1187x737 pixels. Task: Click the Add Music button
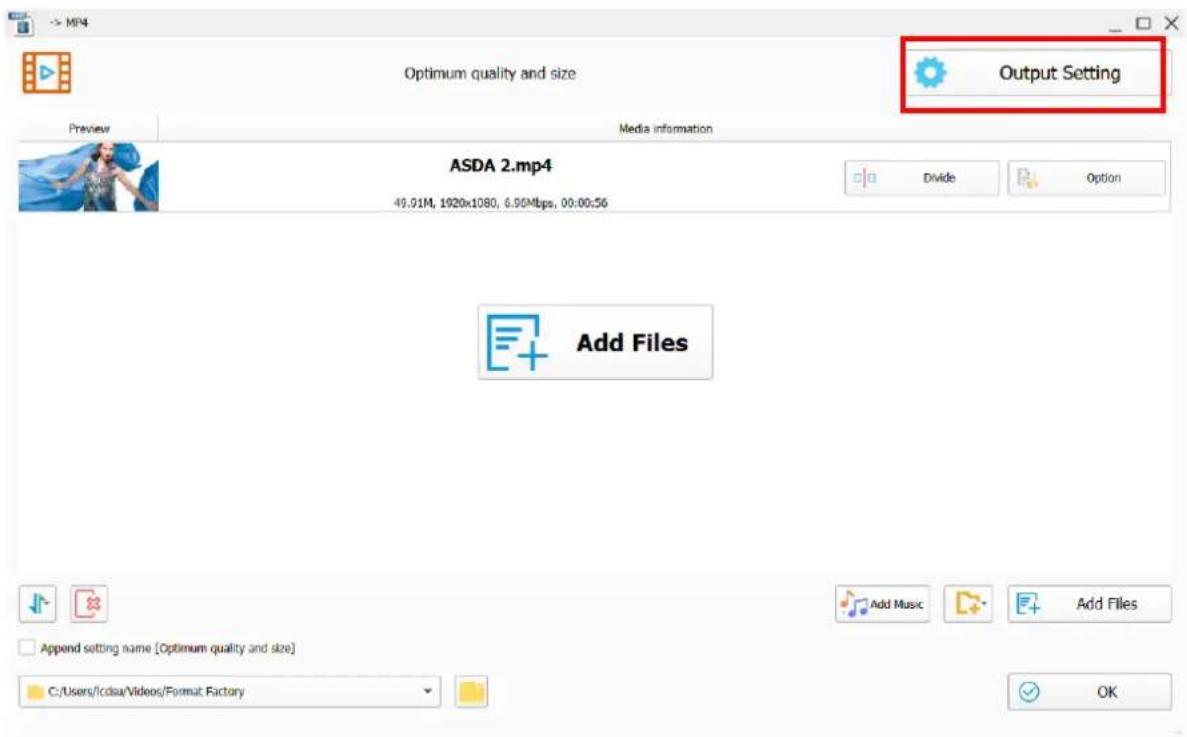(883, 604)
